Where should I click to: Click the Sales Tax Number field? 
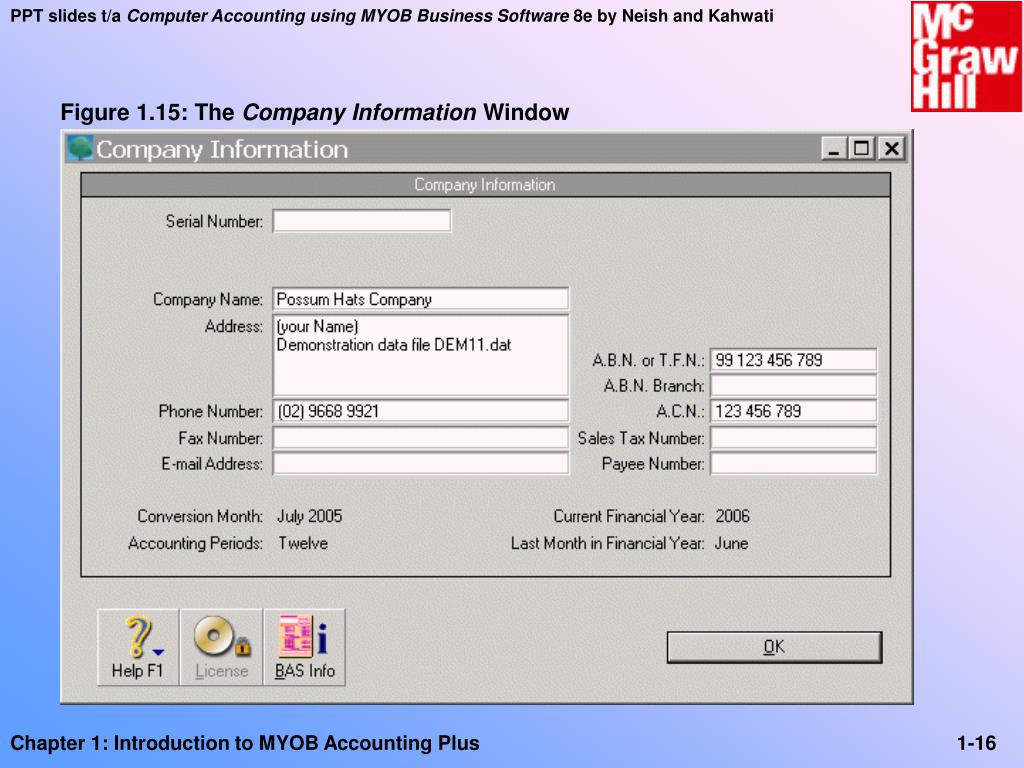coord(793,438)
